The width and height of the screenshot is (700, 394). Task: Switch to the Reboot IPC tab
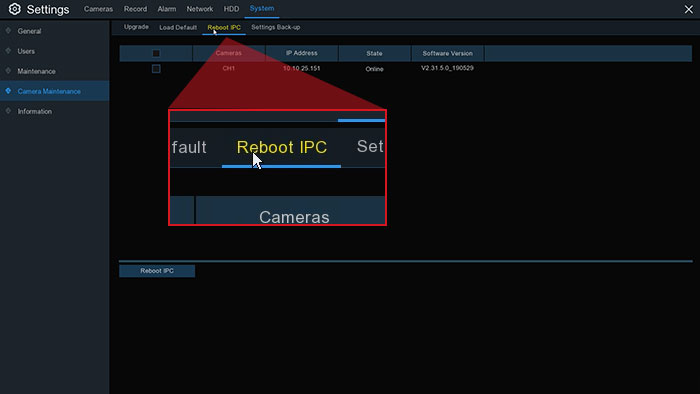pos(224,28)
